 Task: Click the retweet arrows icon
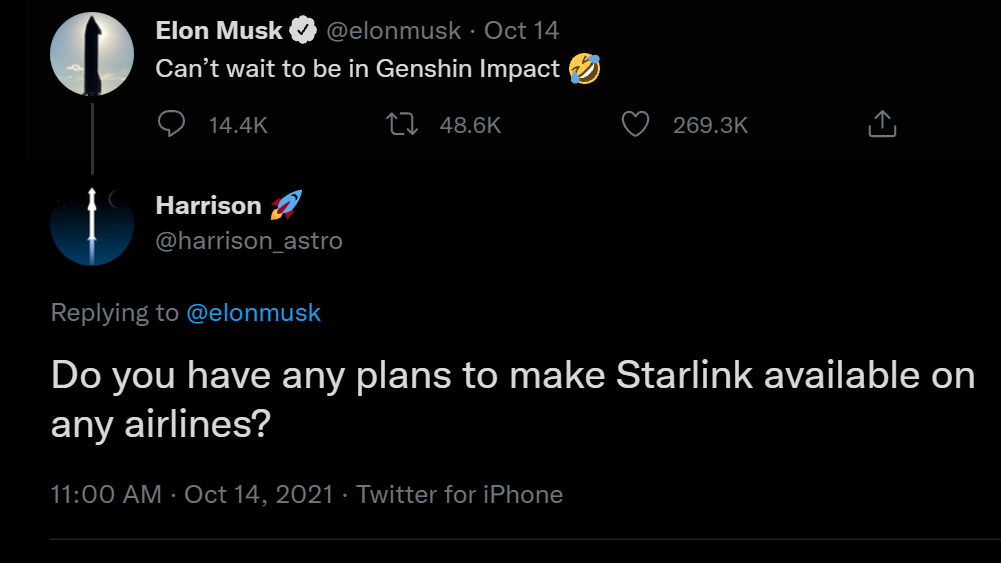tap(400, 124)
